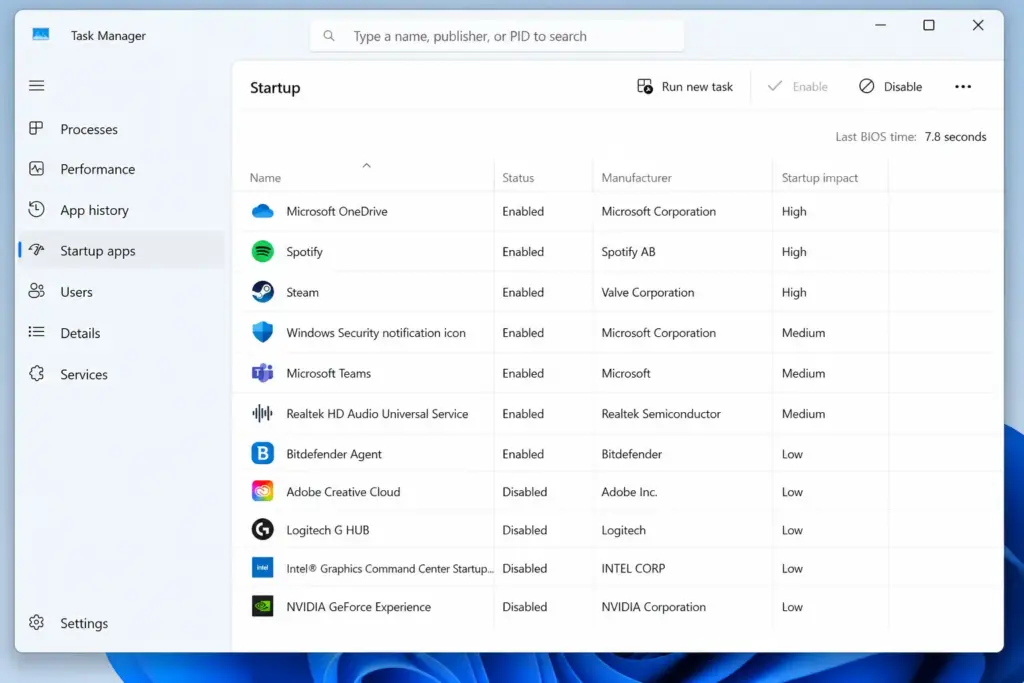Click the Realtek Semiconductor manufacturer cell
The image size is (1024, 683).
pos(661,413)
